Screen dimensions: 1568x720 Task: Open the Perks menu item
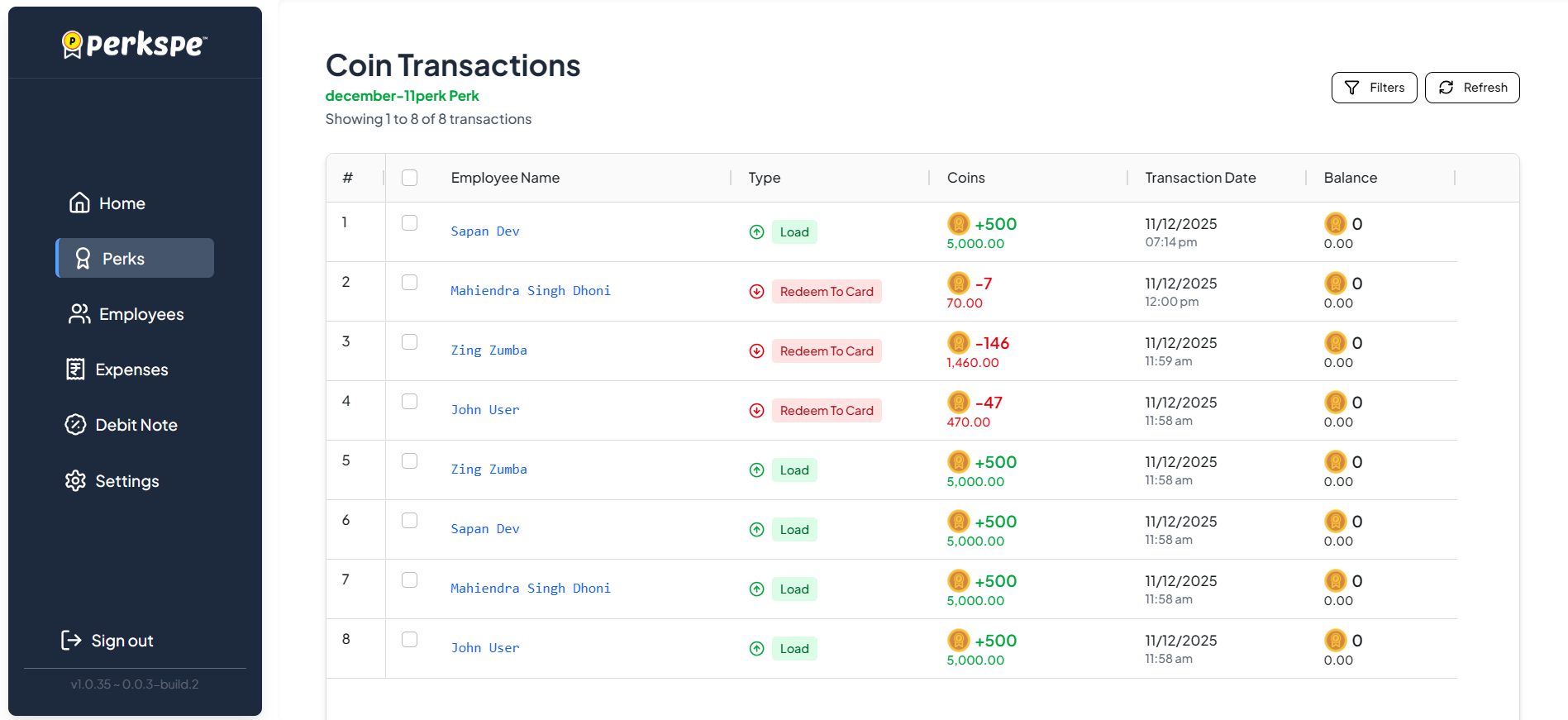pos(135,259)
